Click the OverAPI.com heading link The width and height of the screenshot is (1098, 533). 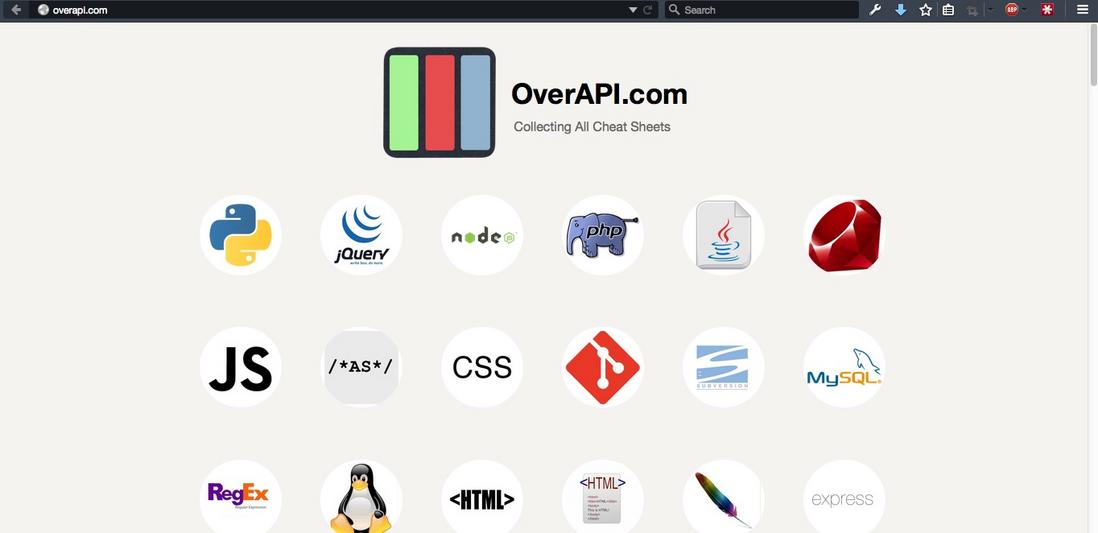coord(599,94)
